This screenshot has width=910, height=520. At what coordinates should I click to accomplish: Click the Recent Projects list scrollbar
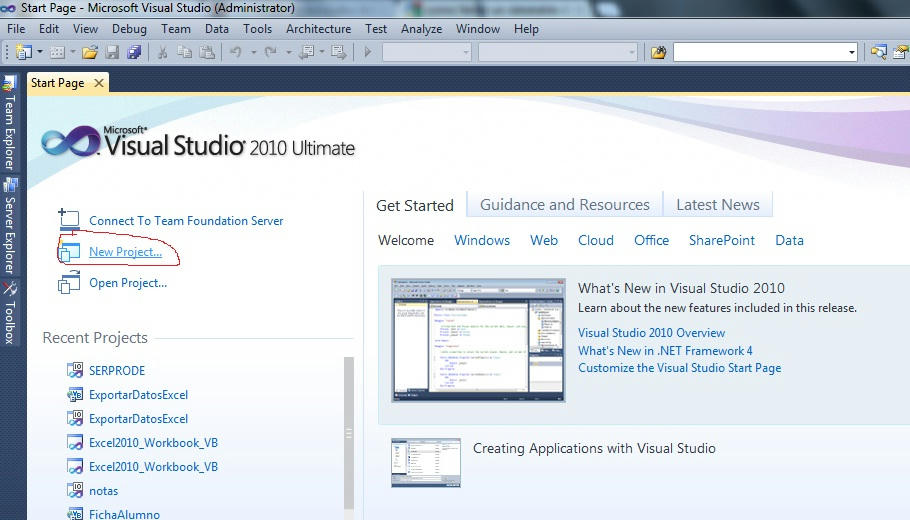349,434
